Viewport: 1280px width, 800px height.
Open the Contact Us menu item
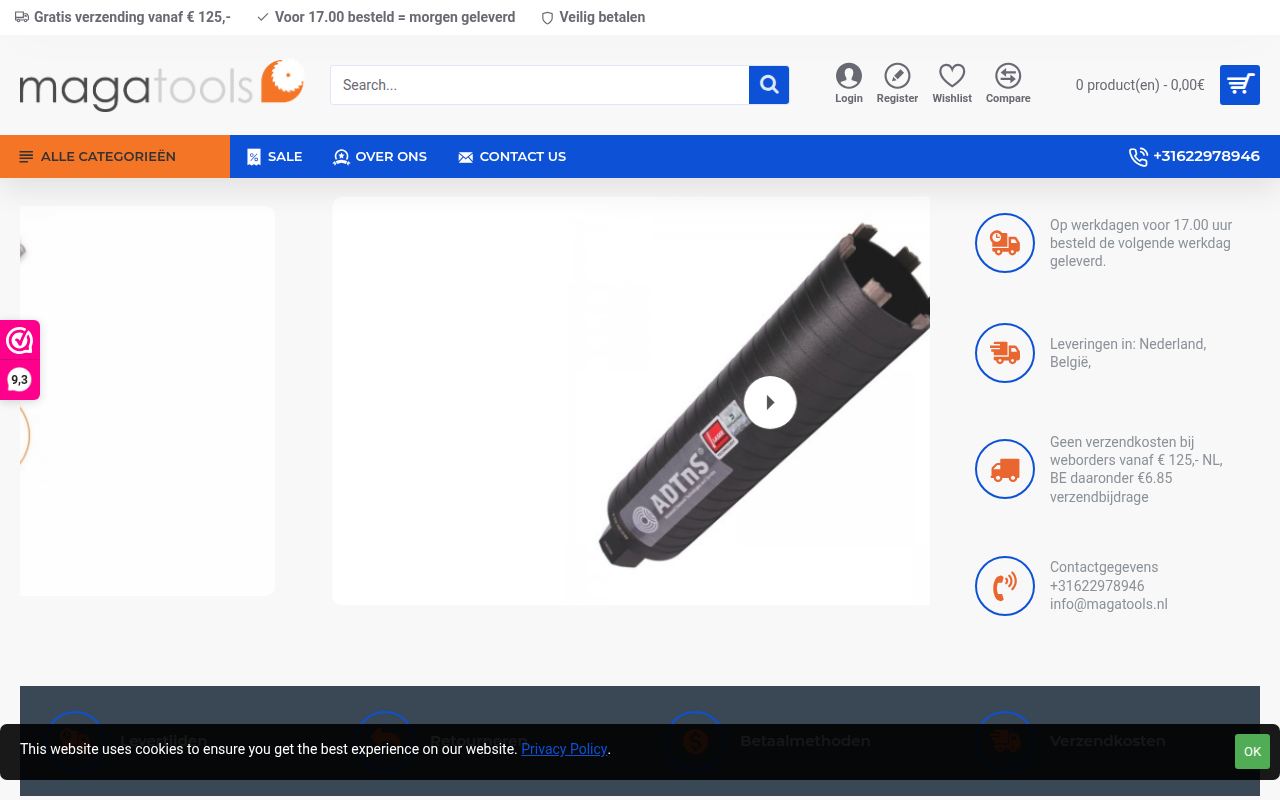[x=512, y=156]
